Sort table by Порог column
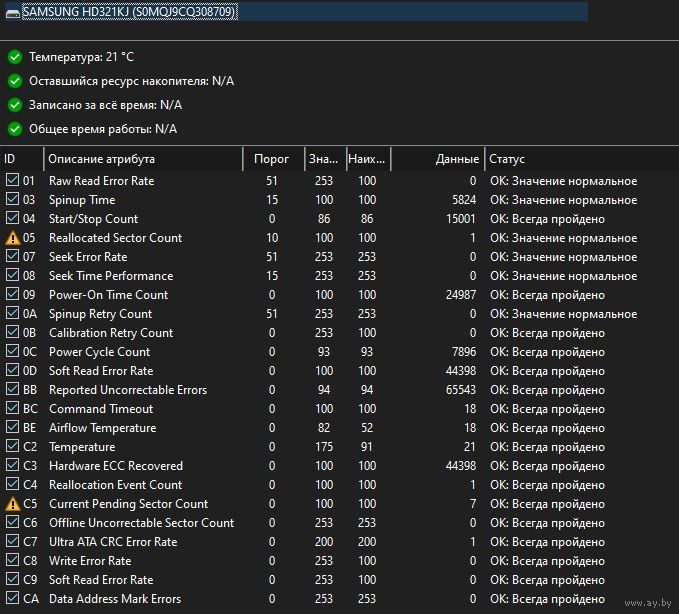The width and height of the screenshot is (679, 614). point(271,159)
